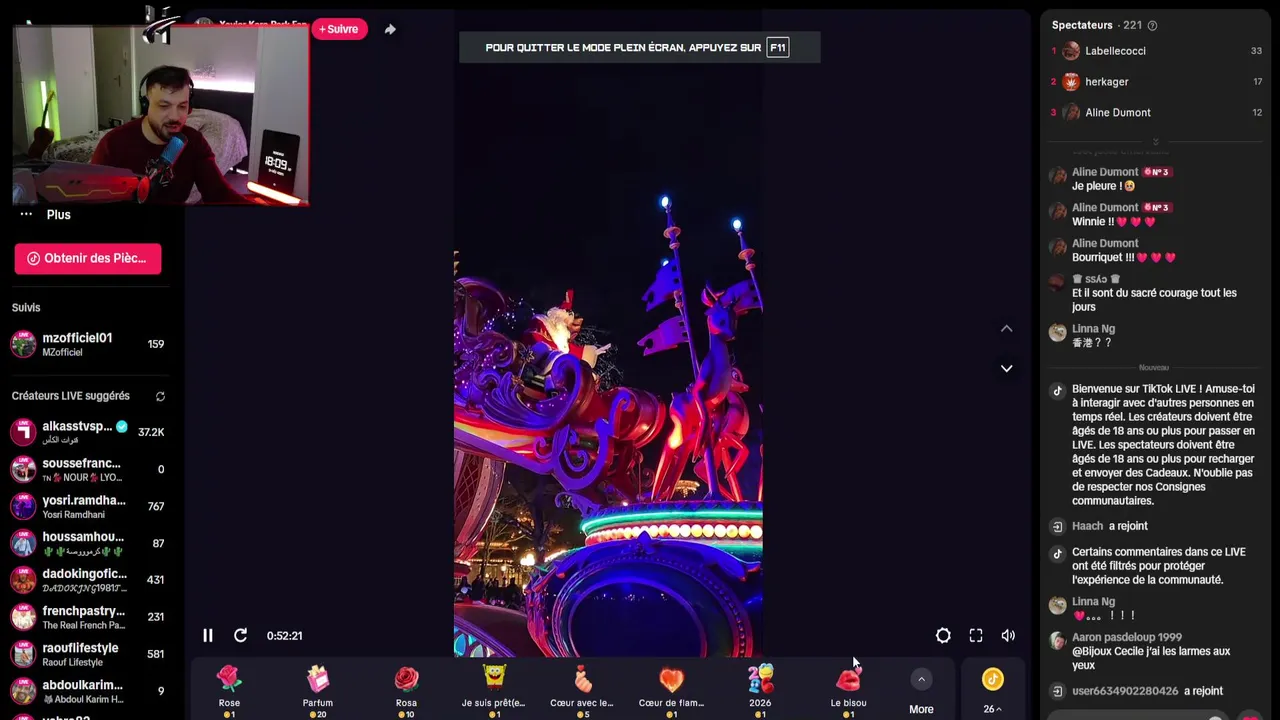This screenshot has height=720, width=1280.
Task: Expand the gift list with More
Action: point(921,692)
